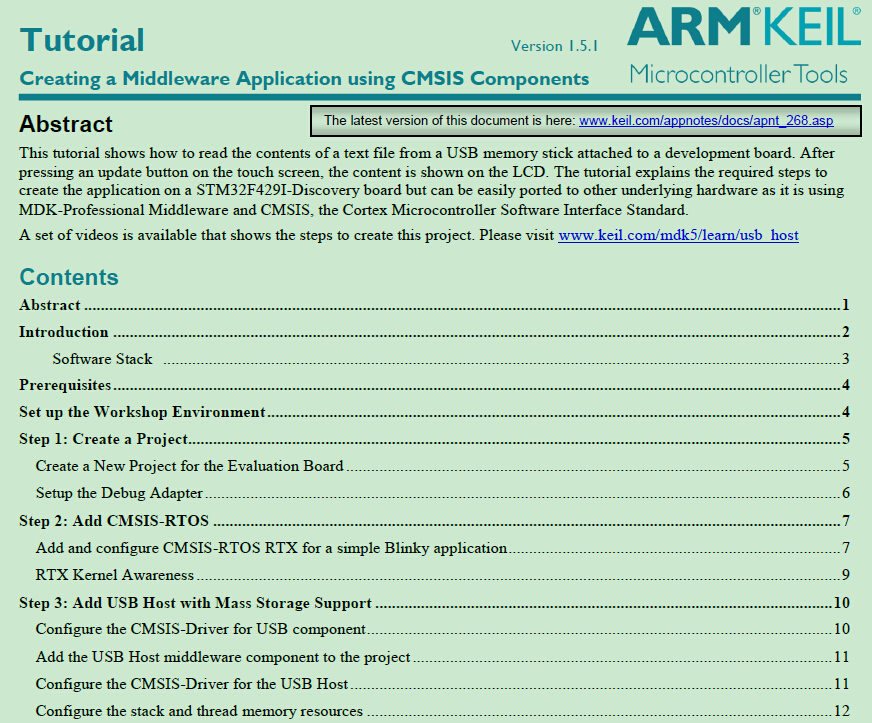Open the www.keil.com/appnotes/docs/apnt_268.asp link
This screenshot has height=723, width=872.
pos(706,121)
